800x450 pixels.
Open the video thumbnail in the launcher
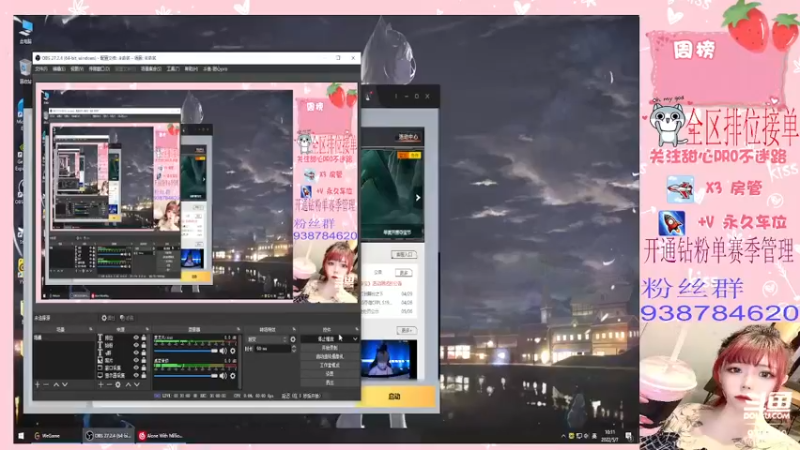pyautogui.click(x=389, y=359)
